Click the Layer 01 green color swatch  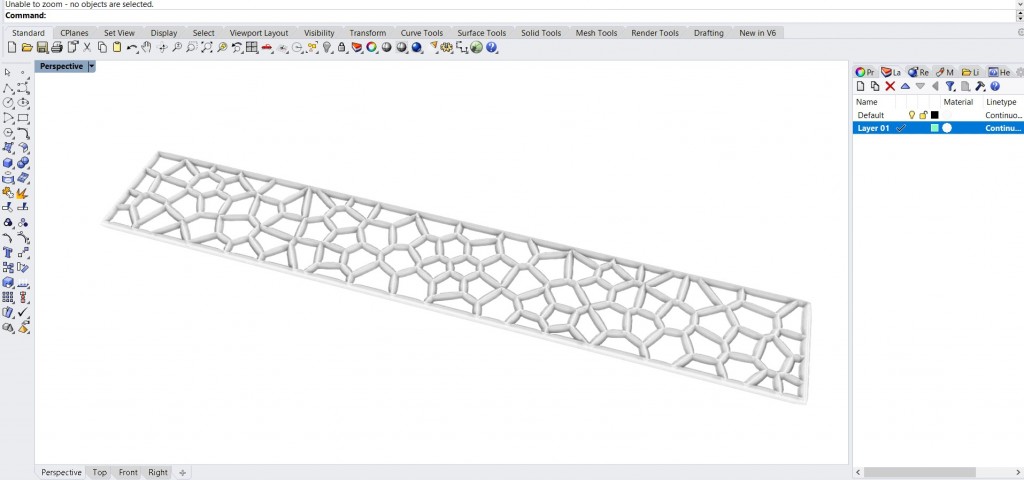tap(934, 129)
